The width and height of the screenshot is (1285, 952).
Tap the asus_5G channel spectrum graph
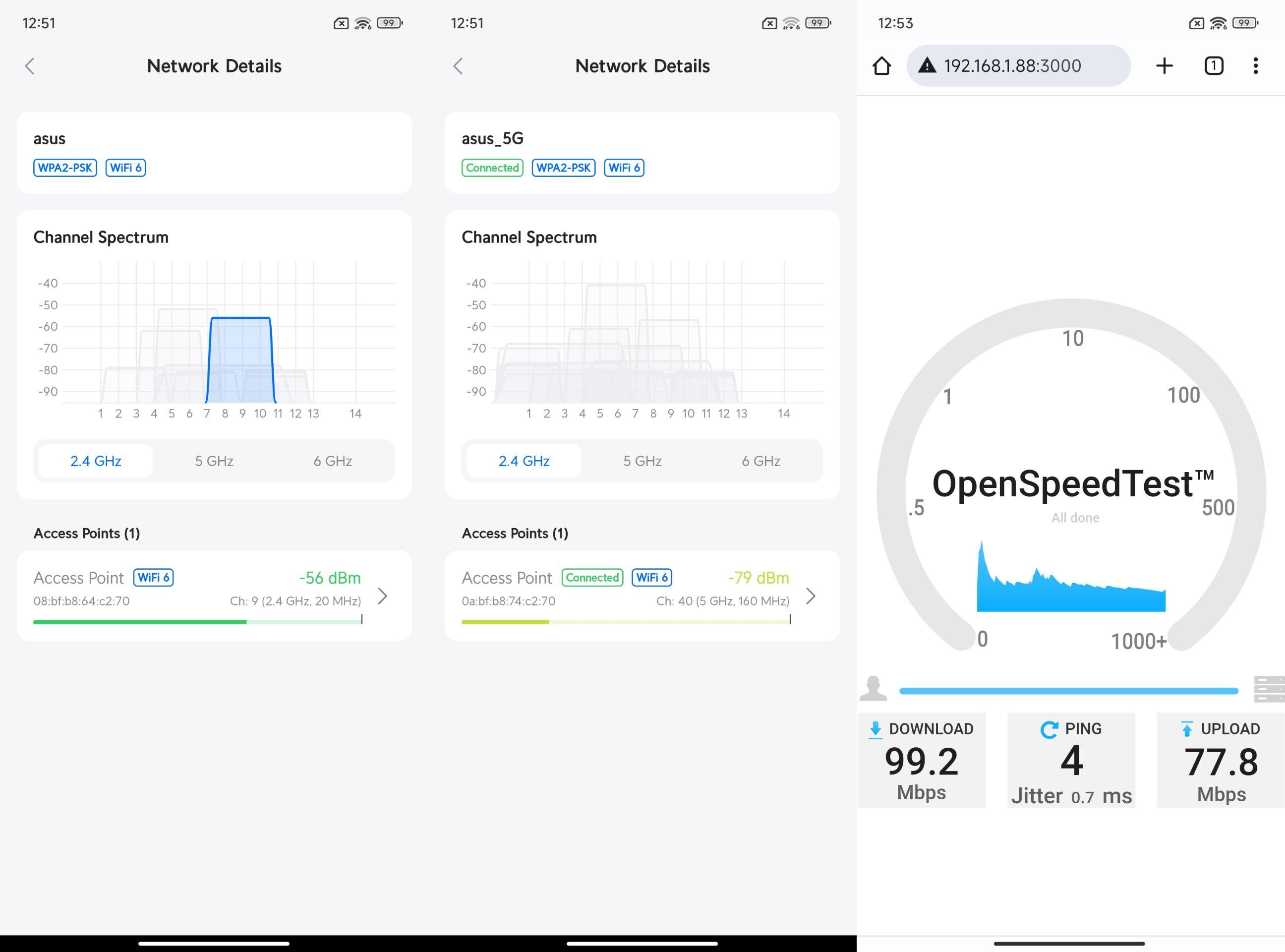tap(642, 340)
